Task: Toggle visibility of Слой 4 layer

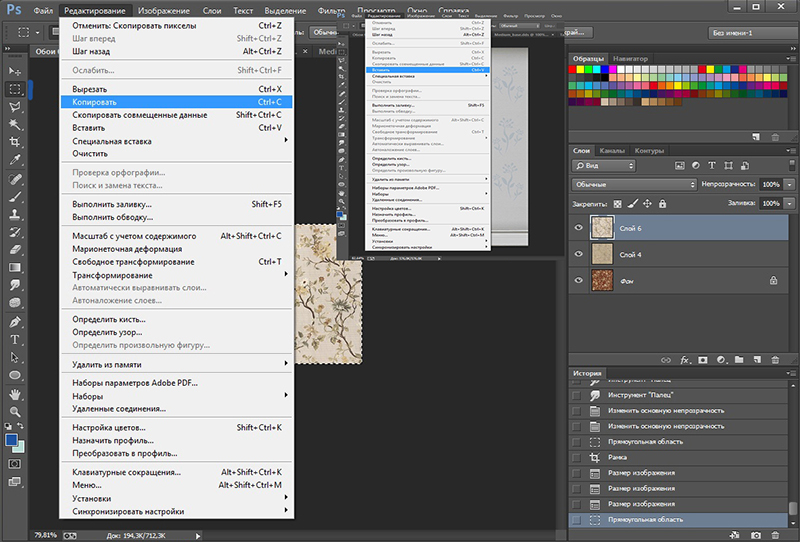Action: click(578, 255)
